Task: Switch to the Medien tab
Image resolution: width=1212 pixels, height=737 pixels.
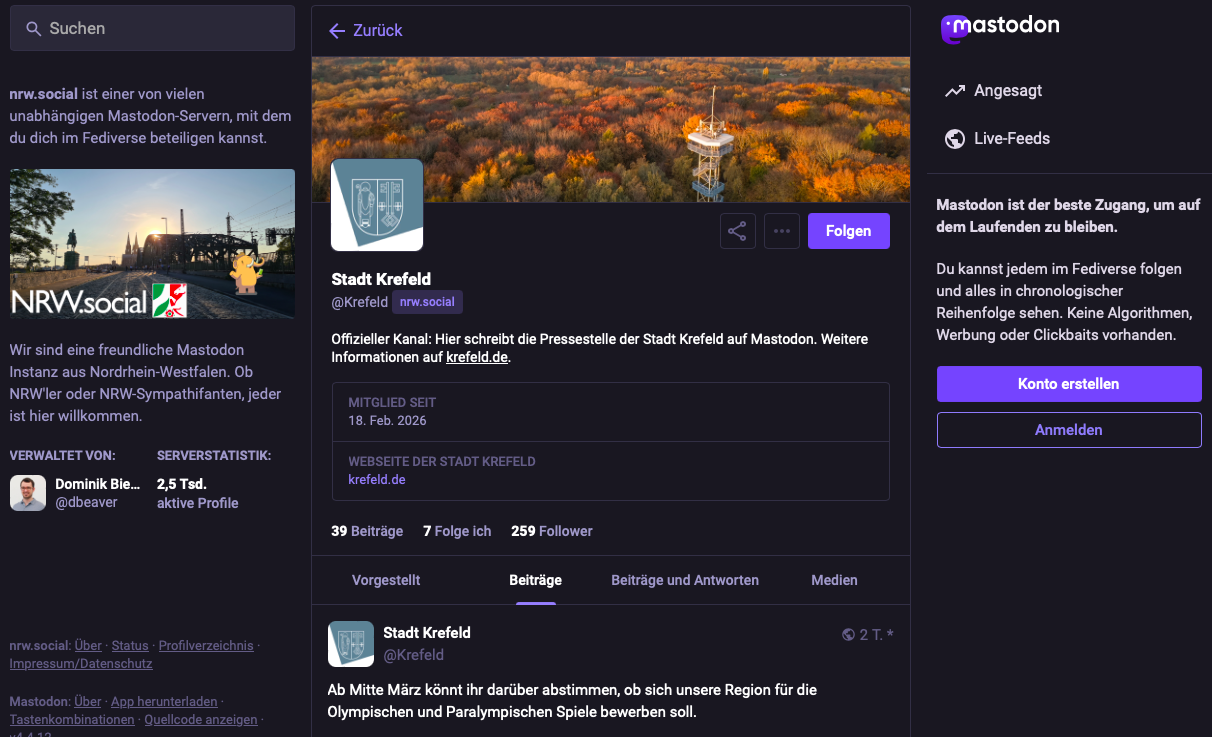Action: [834, 580]
